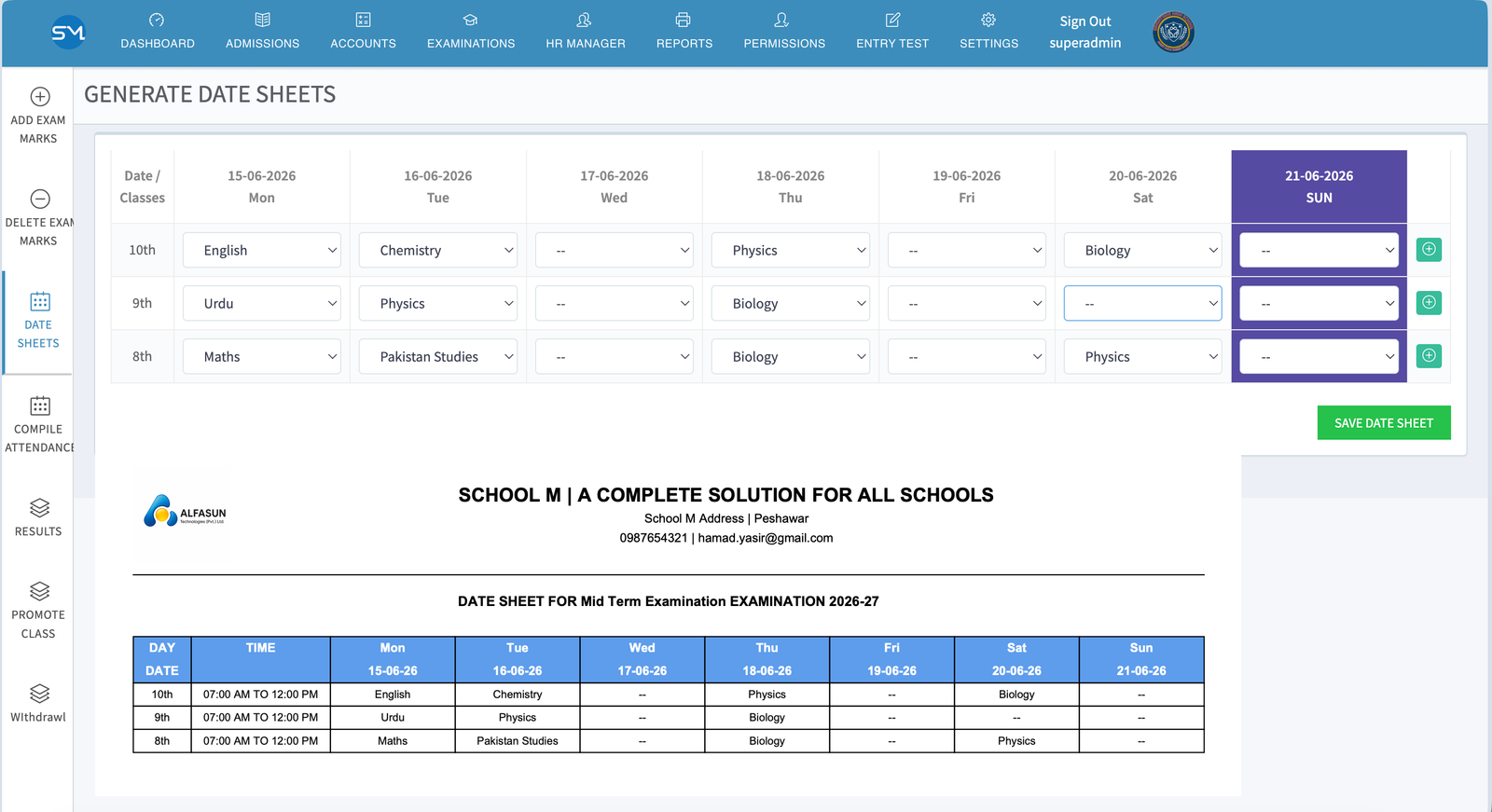Click Sign Out link

[1085, 21]
